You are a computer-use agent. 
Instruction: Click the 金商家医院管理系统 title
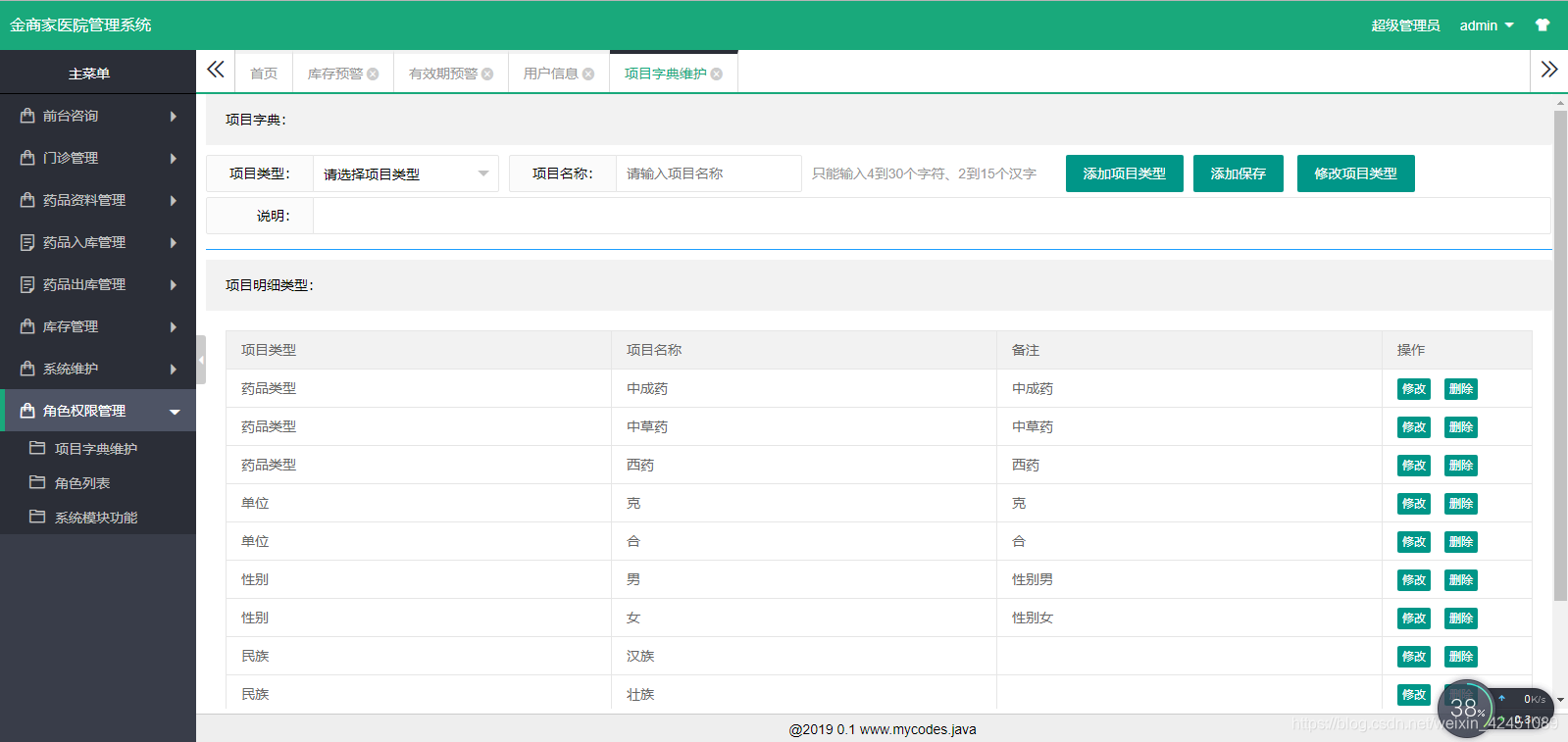coord(80,25)
